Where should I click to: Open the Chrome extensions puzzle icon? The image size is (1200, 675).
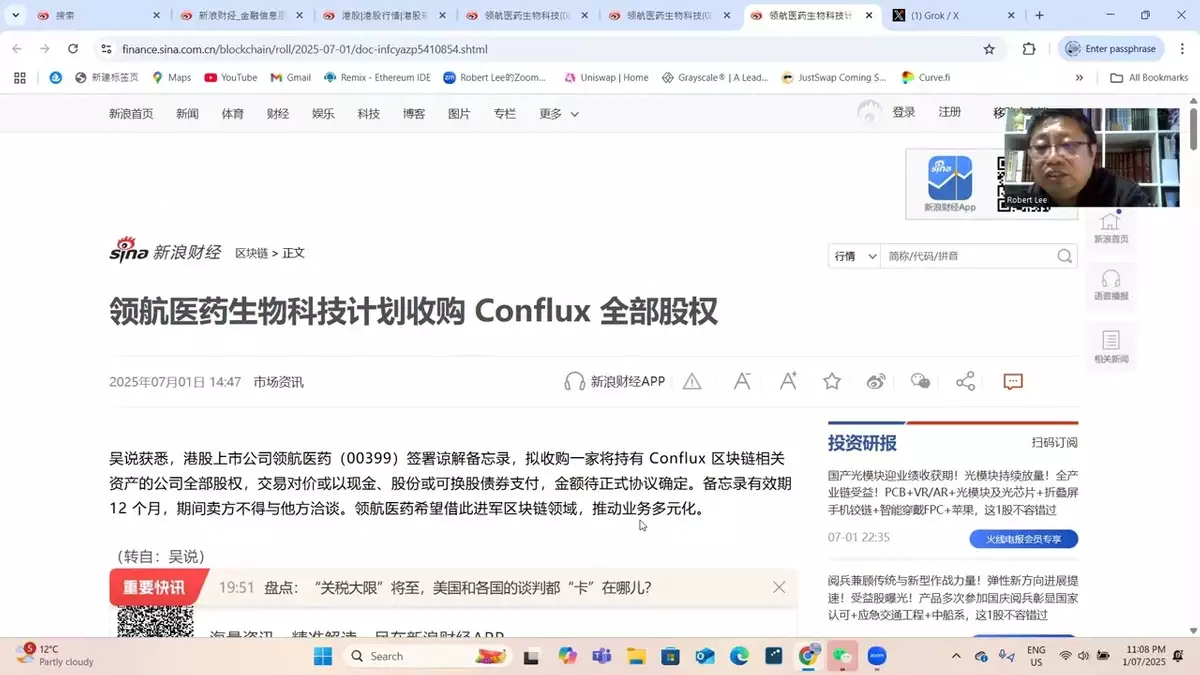1029,49
